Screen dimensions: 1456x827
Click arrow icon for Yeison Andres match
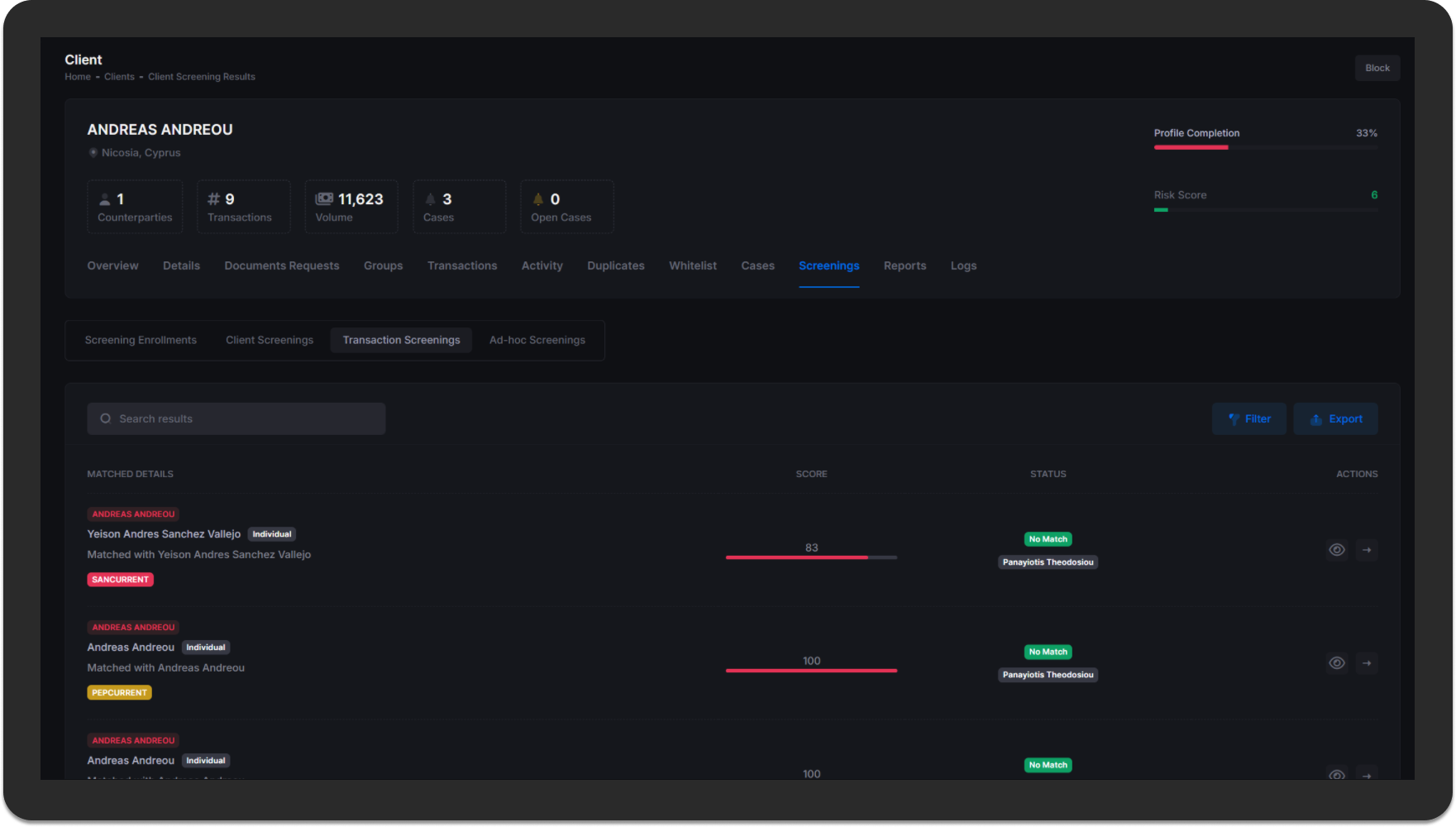click(1367, 550)
